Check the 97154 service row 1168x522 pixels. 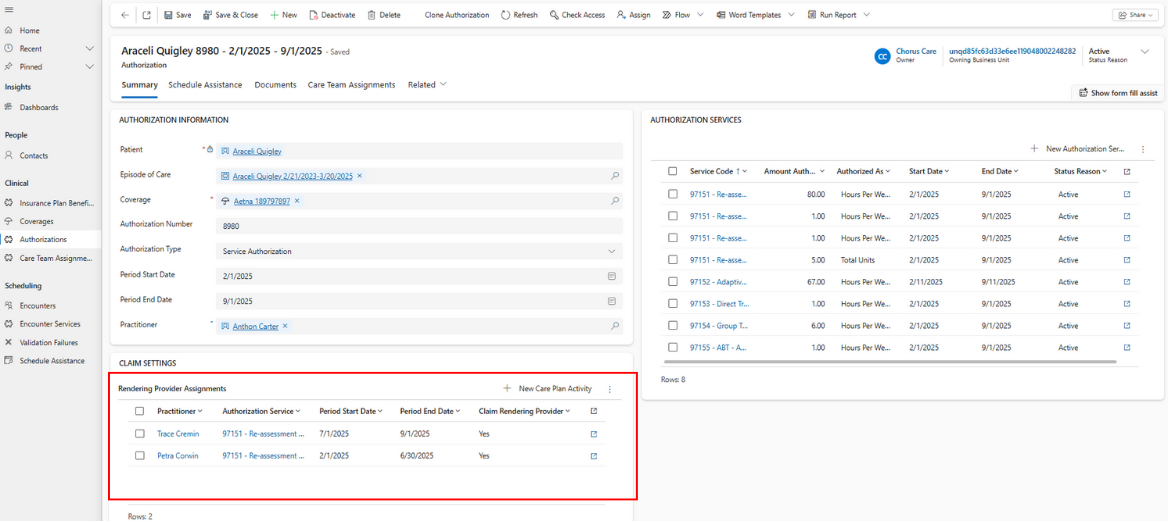(x=673, y=325)
